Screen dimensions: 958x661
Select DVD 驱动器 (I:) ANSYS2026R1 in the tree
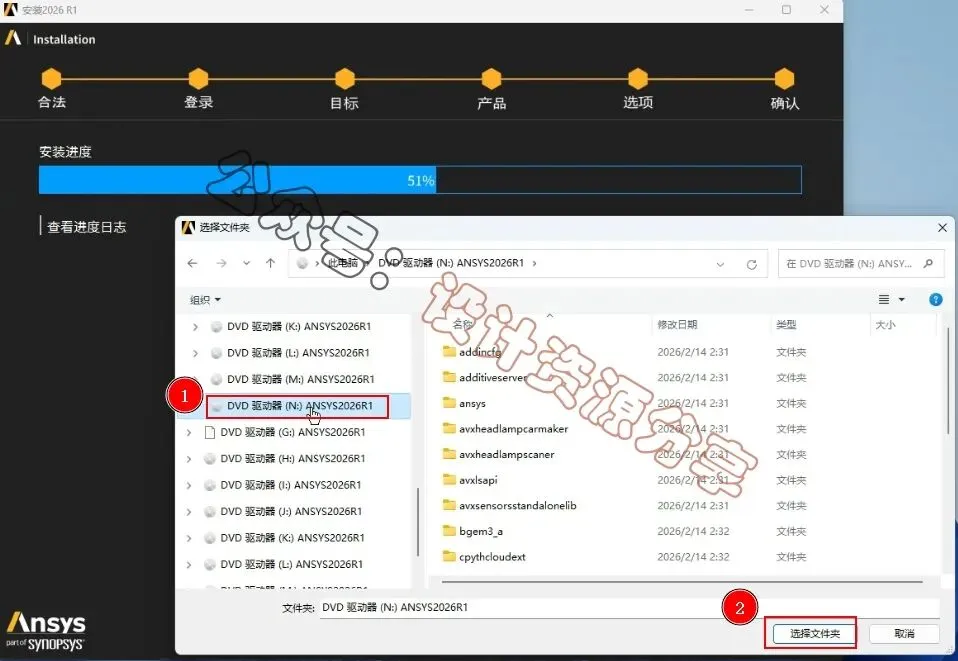coord(291,485)
